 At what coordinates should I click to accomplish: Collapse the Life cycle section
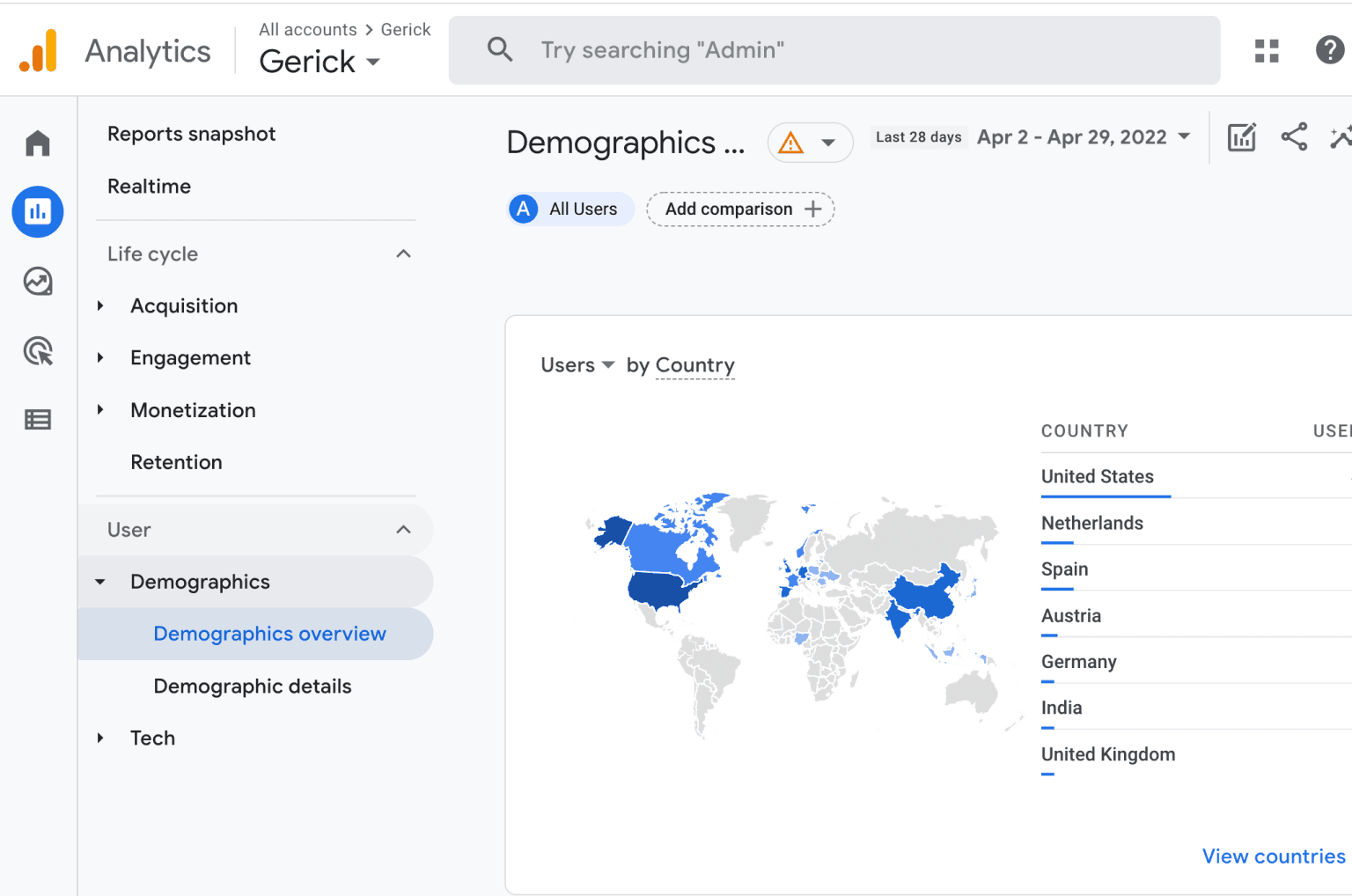pyautogui.click(x=403, y=254)
